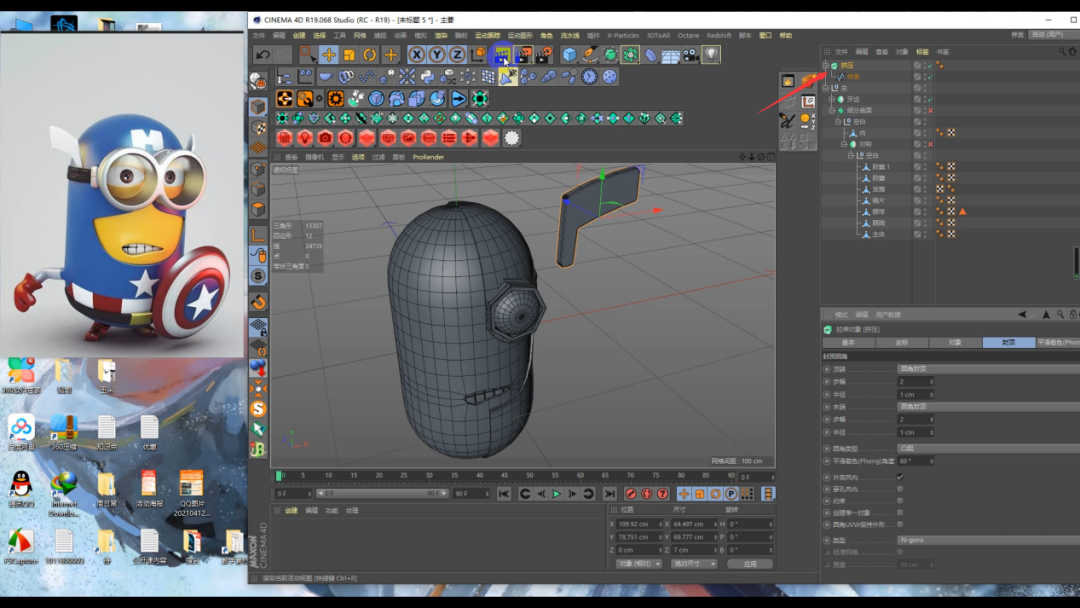The height and width of the screenshot is (608, 1080).
Task: Click the Camera object icon
Action: point(691,54)
